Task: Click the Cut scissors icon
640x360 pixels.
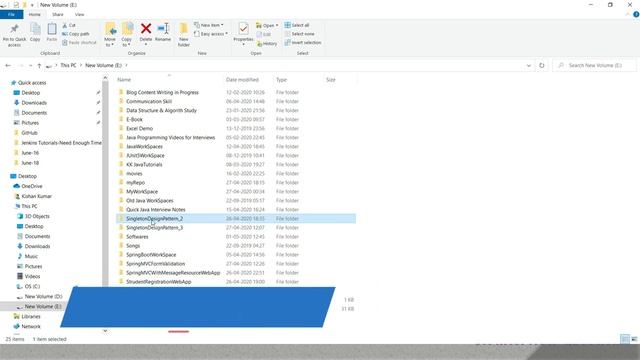Action: (x=65, y=25)
